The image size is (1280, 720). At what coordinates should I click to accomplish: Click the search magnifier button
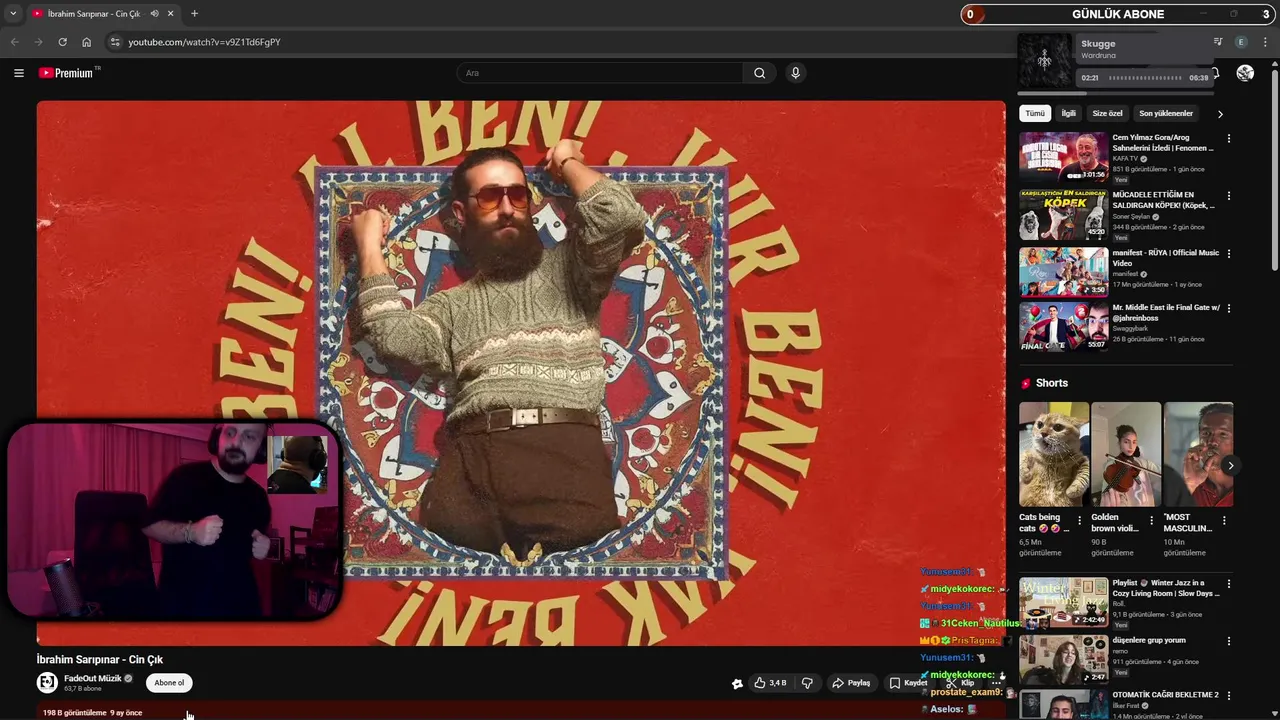click(760, 73)
